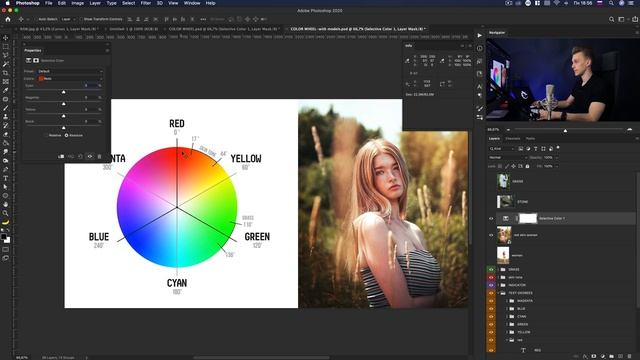The width and height of the screenshot is (640, 360).
Task: Click the foreground color swatch
Action: click(4, 237)
